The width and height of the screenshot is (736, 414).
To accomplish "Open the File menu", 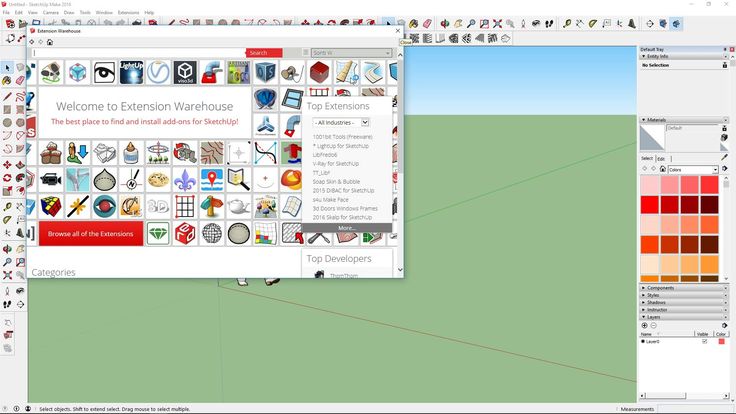I will (6, 12).
